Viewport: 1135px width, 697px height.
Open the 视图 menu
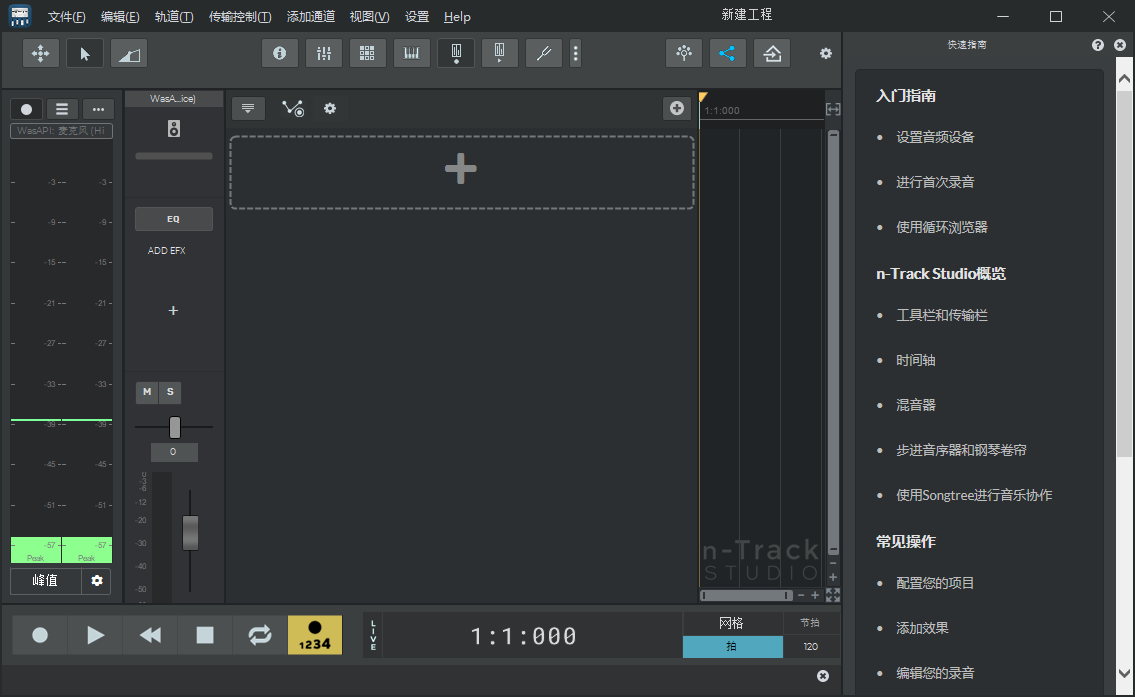369,16
